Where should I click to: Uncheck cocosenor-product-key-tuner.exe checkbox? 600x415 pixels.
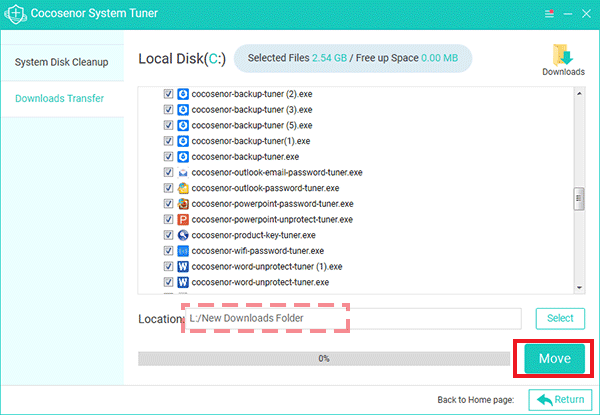[x=168, y=235]
